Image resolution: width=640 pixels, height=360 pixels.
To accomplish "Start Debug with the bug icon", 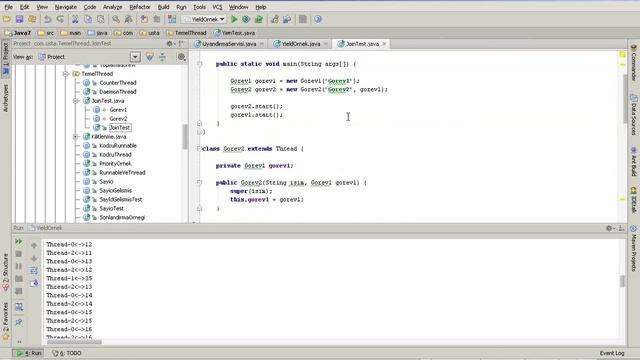I will point(246,19).
